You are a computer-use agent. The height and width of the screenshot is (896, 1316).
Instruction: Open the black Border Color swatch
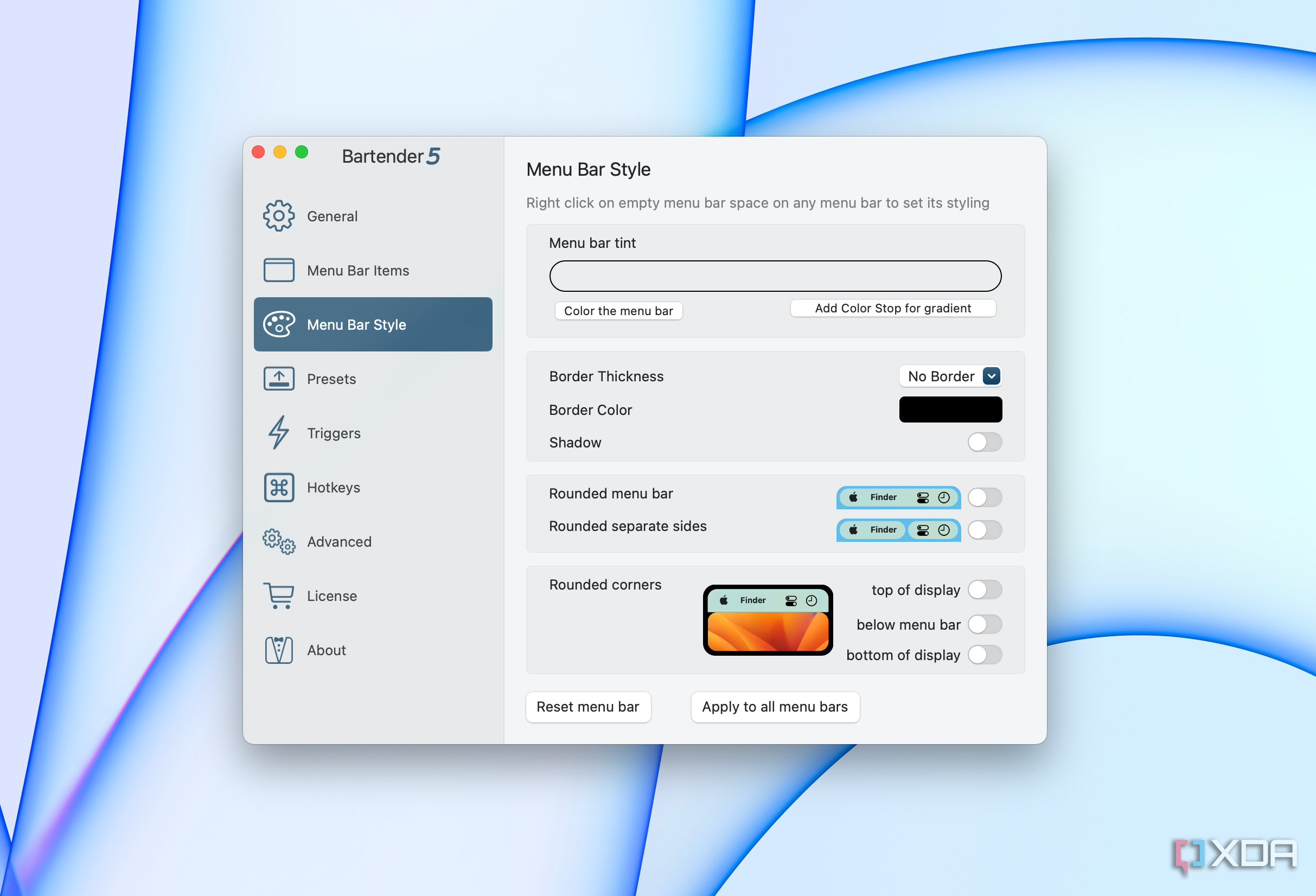(x=950, y=409)
